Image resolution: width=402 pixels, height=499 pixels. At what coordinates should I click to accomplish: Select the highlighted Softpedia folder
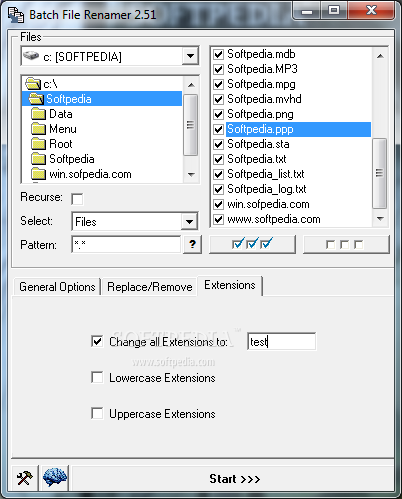pos(102,99)
